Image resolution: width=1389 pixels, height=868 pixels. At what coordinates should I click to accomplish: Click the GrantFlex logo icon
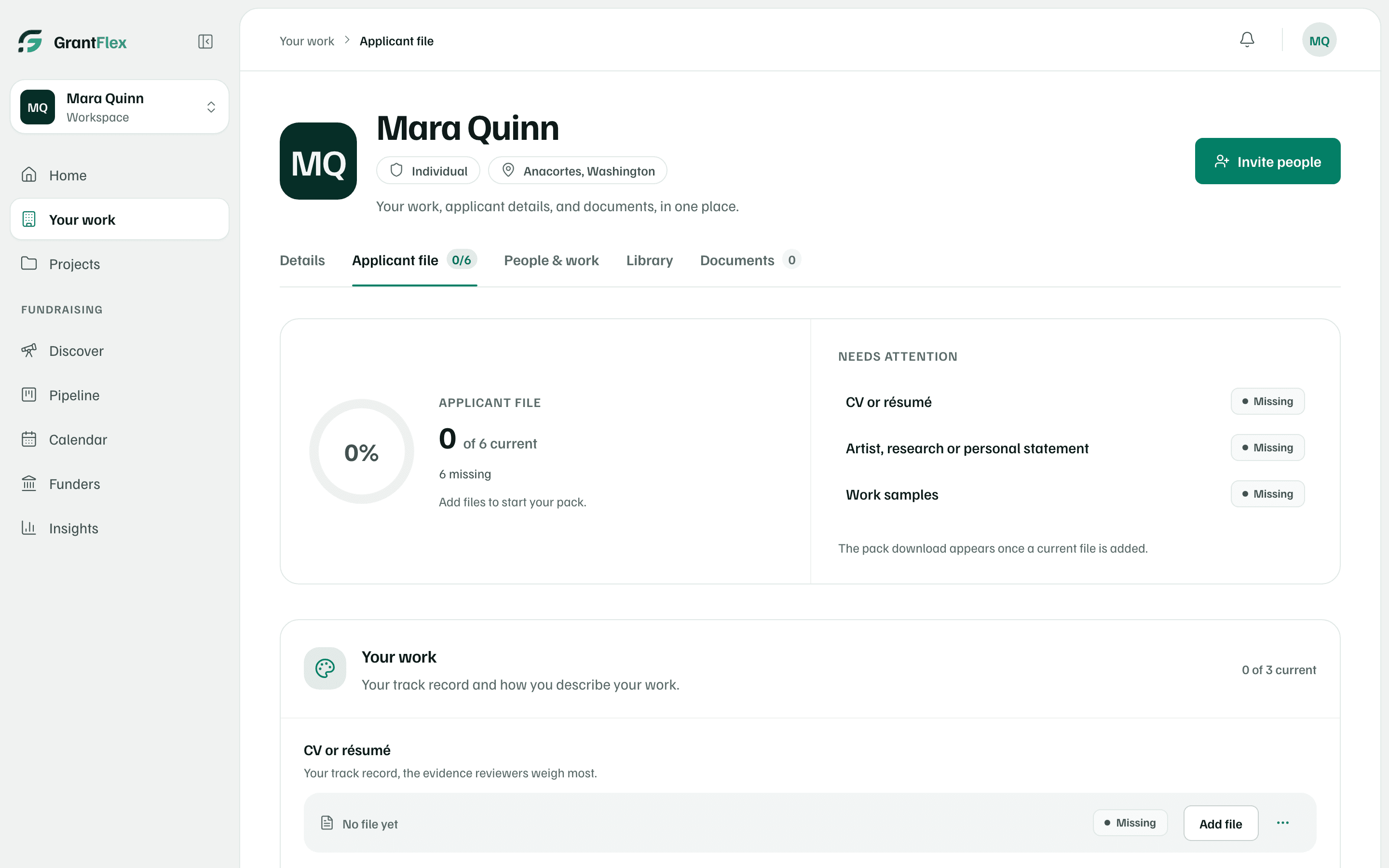[x=30, y=41]
